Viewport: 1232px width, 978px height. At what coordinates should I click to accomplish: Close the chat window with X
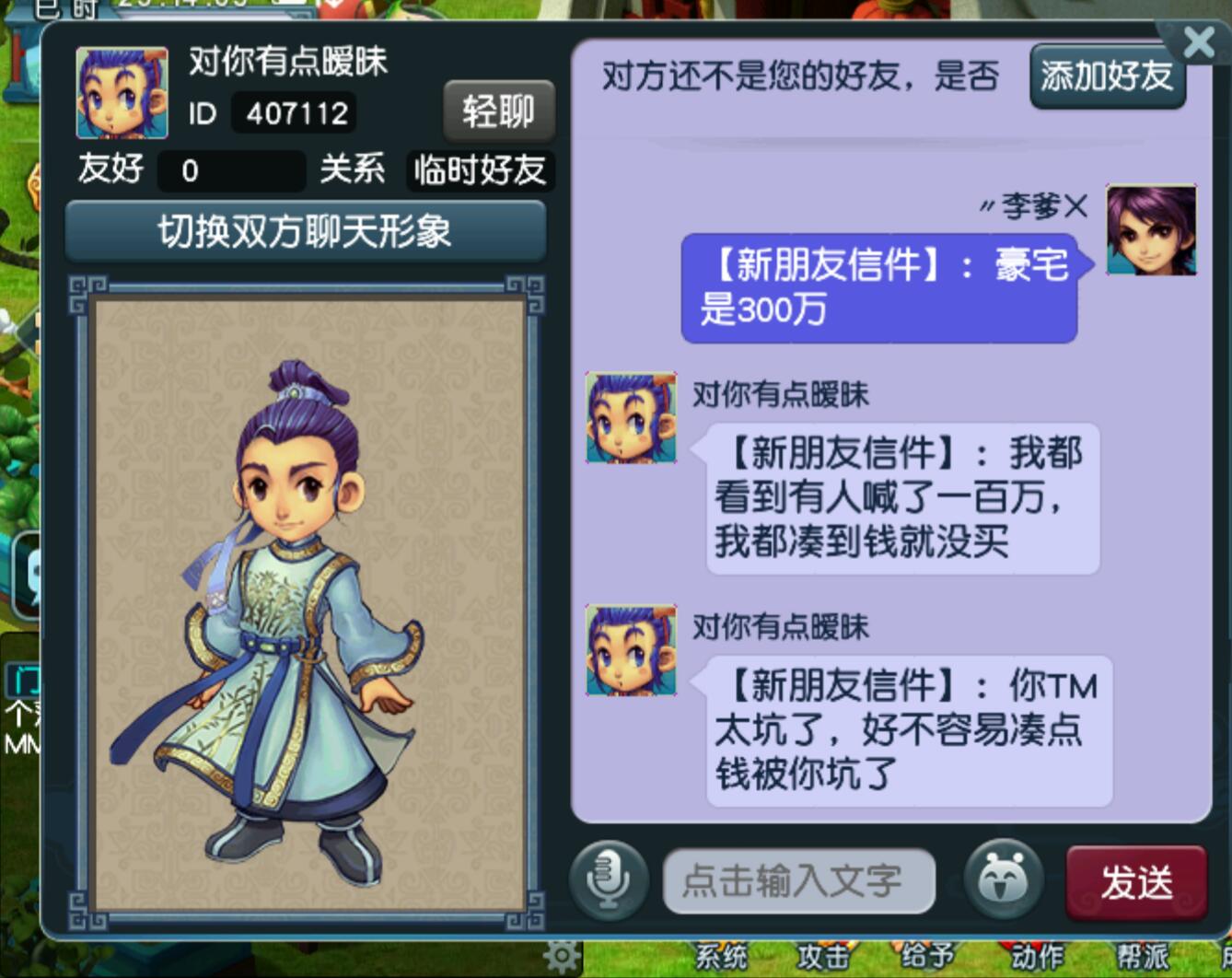click(x=1197, y=41)
